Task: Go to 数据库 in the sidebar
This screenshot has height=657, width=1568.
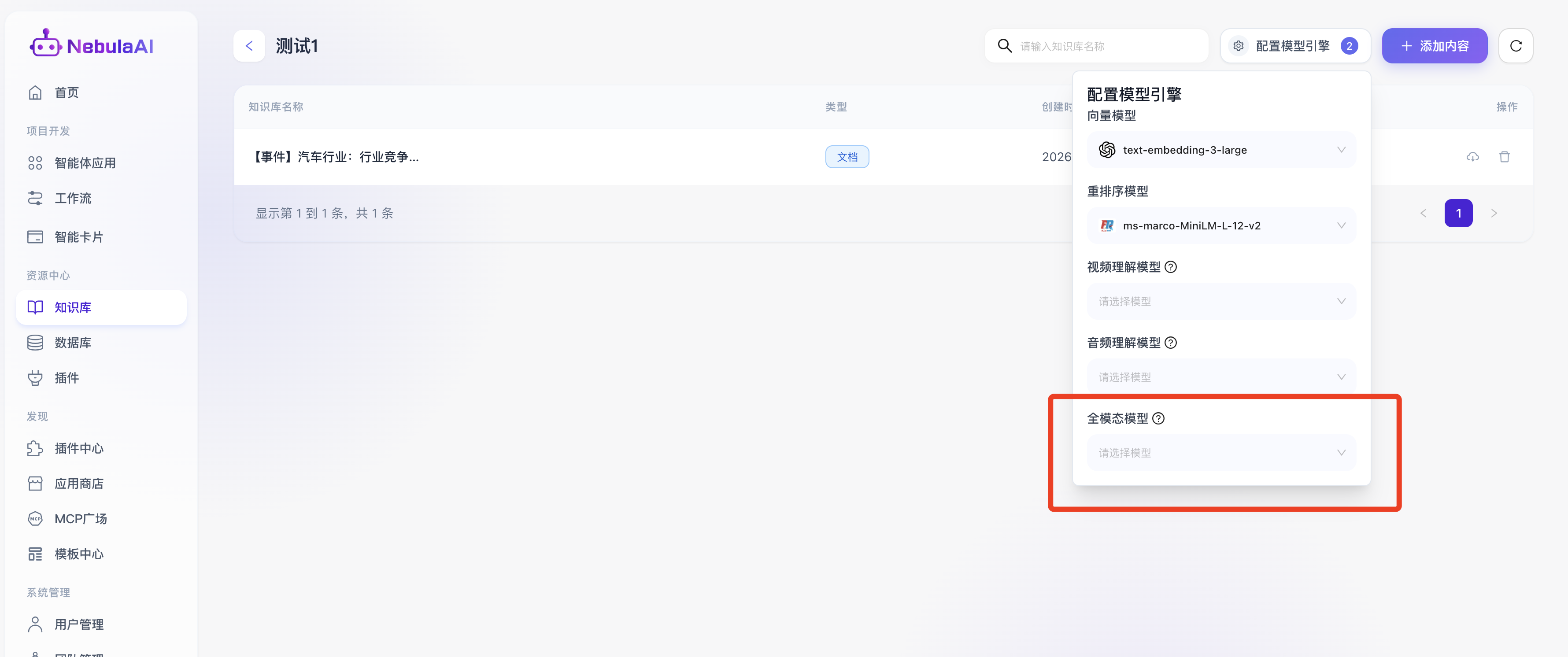Action: pos(72,343)
